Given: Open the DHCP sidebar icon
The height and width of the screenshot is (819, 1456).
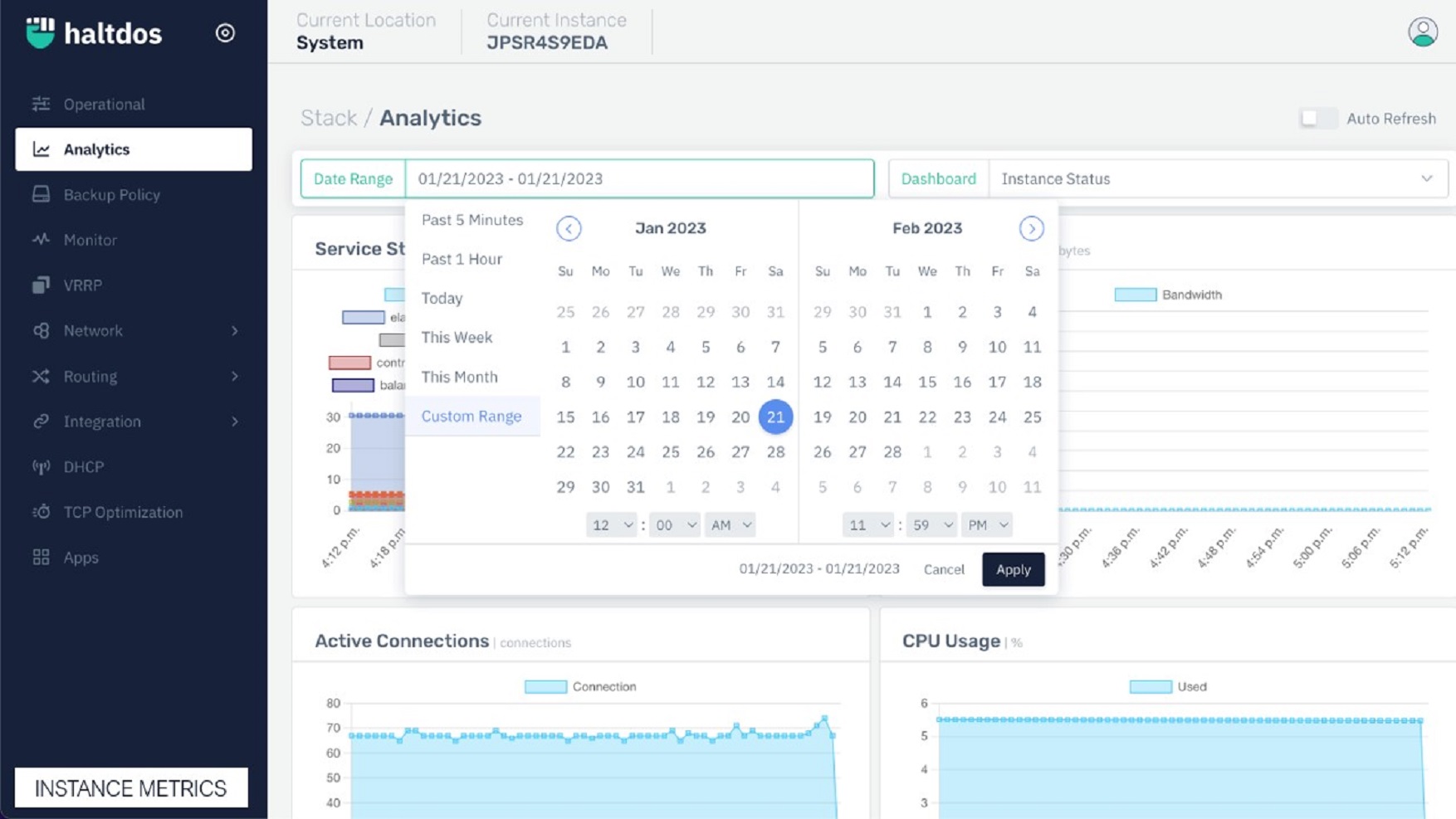Looking at the screenshot, I should (x=41, y=467).
